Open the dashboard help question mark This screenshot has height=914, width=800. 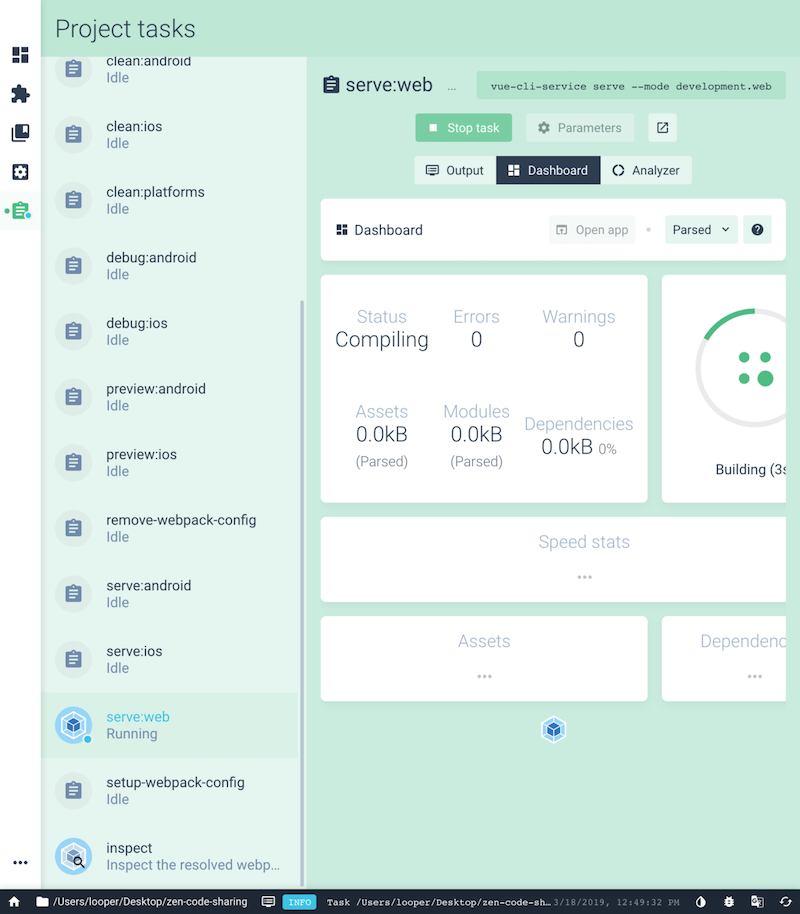(x=757, y=230)
